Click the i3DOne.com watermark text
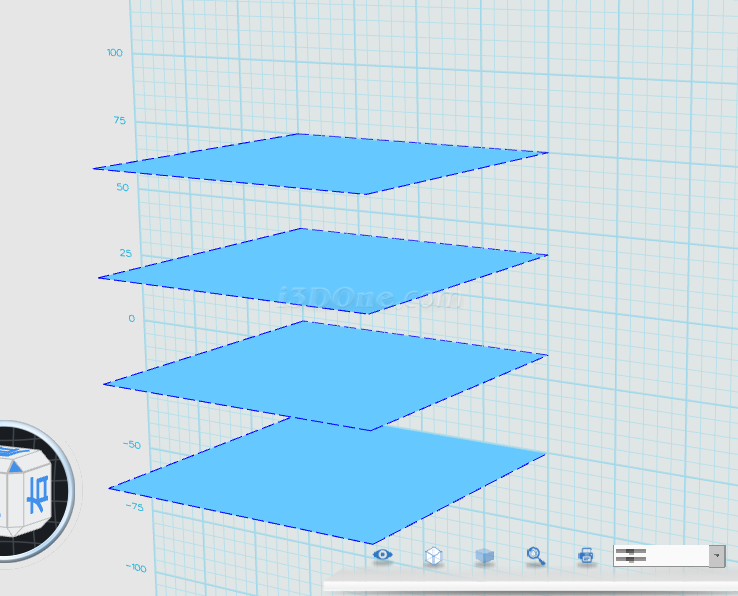This screenshot has height=596, width=738. pos(368,297)
